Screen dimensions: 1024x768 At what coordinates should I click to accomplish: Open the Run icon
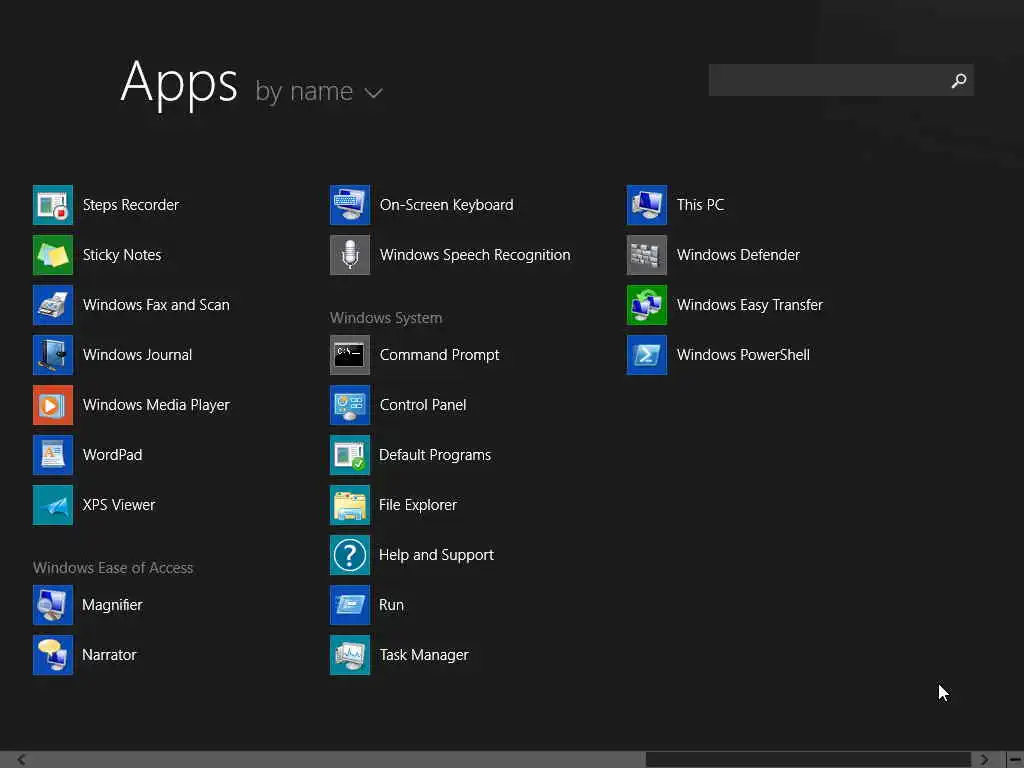coord(350,605)
